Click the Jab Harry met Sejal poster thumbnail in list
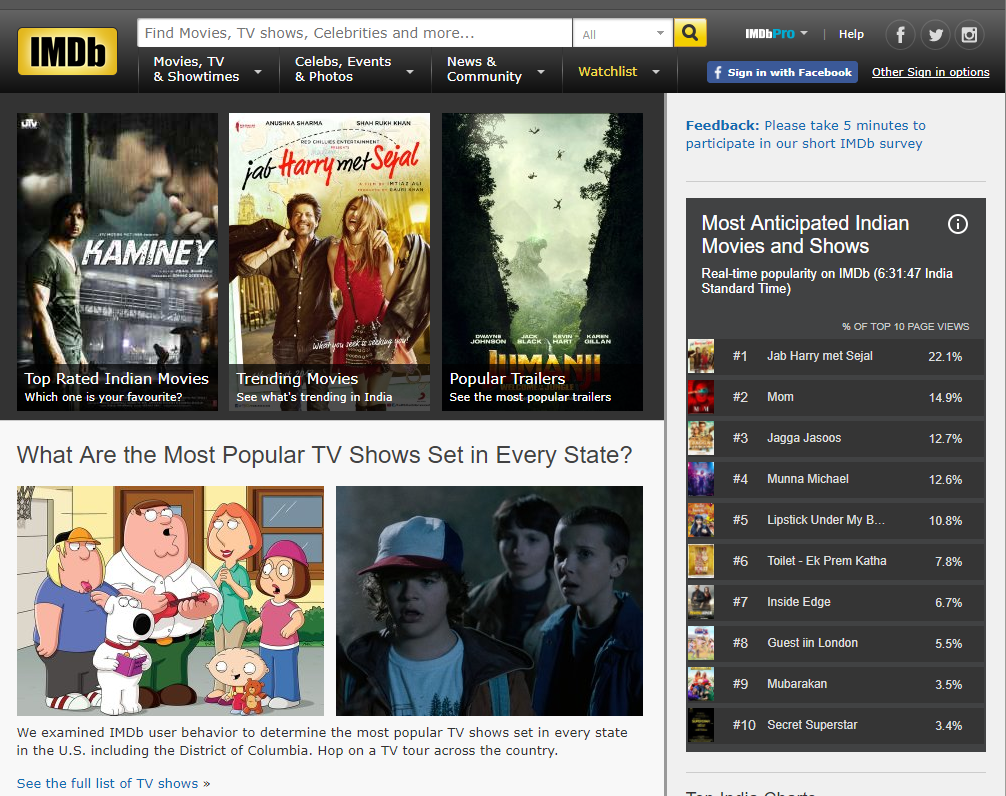The height and width of the screenshot is (796, 1006). [701, 356]
